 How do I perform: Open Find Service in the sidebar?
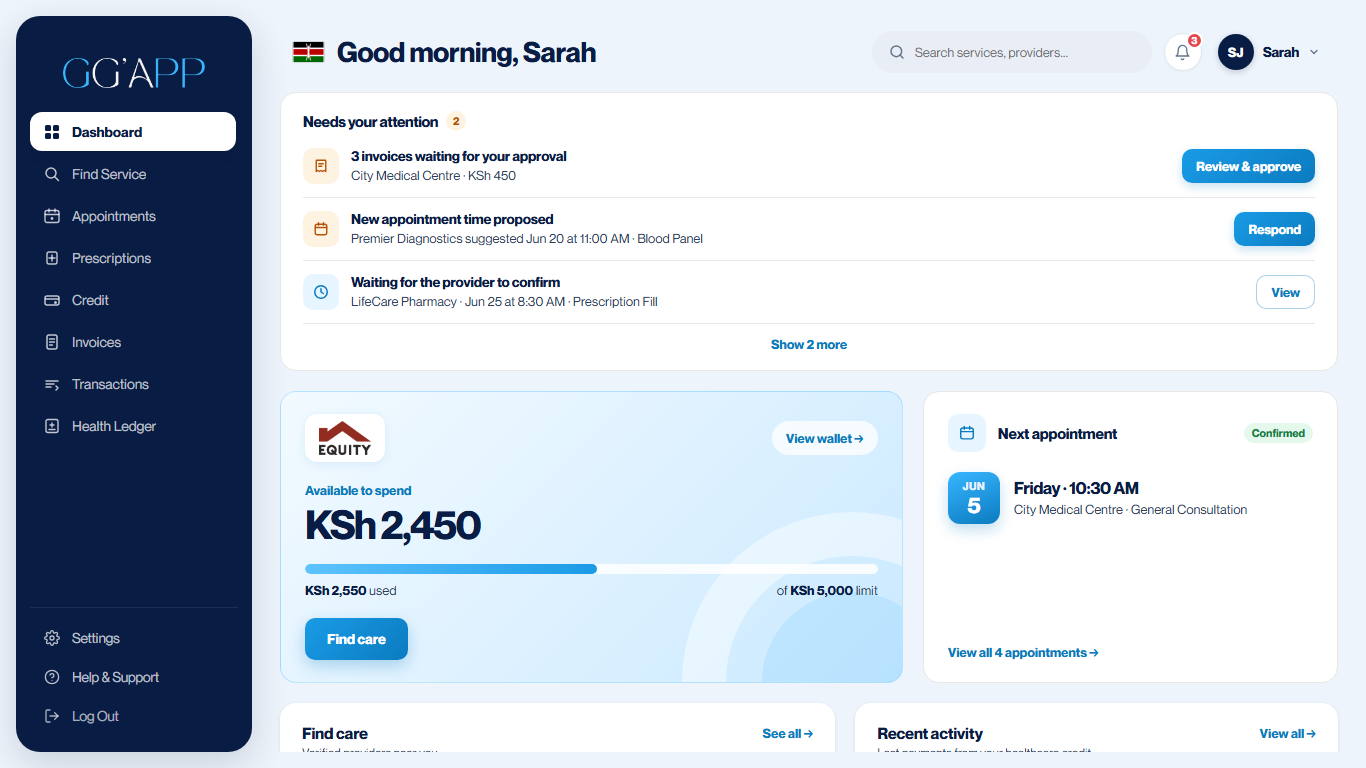click(133, 174)
